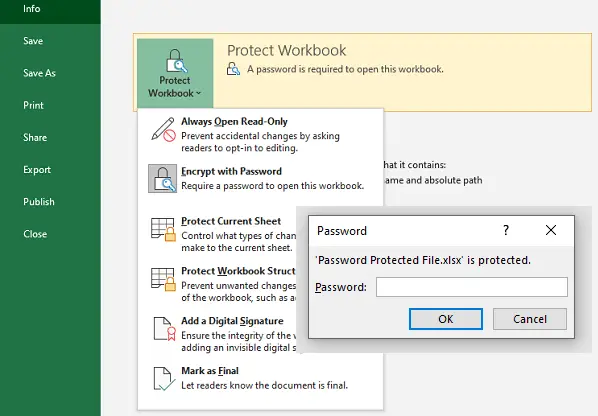The image size is (598, 416).
Task: Open the Print page
Action: (x=34, y=105)
